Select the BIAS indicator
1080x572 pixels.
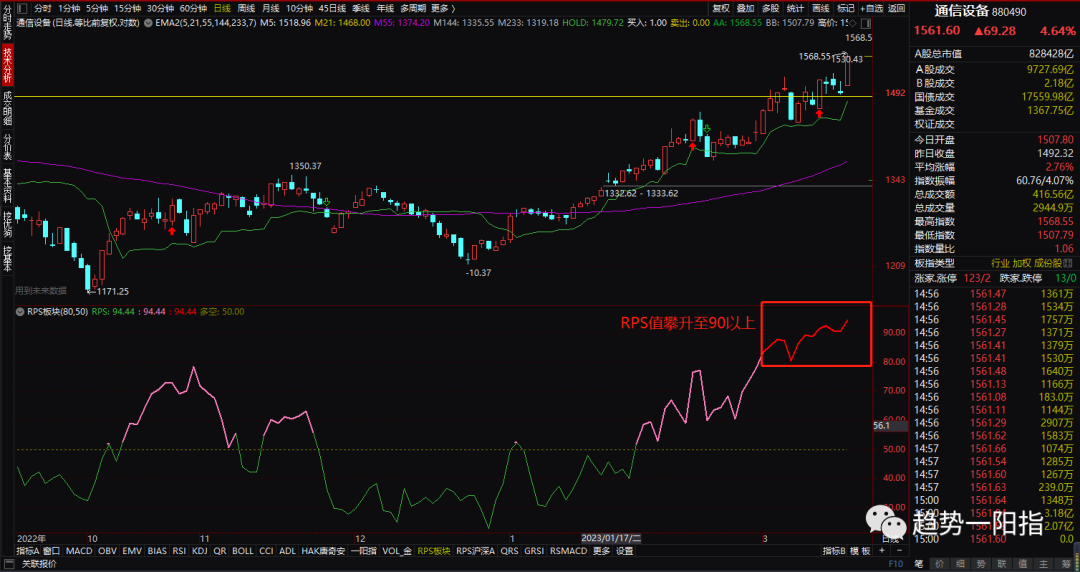(x=157, y=551)
